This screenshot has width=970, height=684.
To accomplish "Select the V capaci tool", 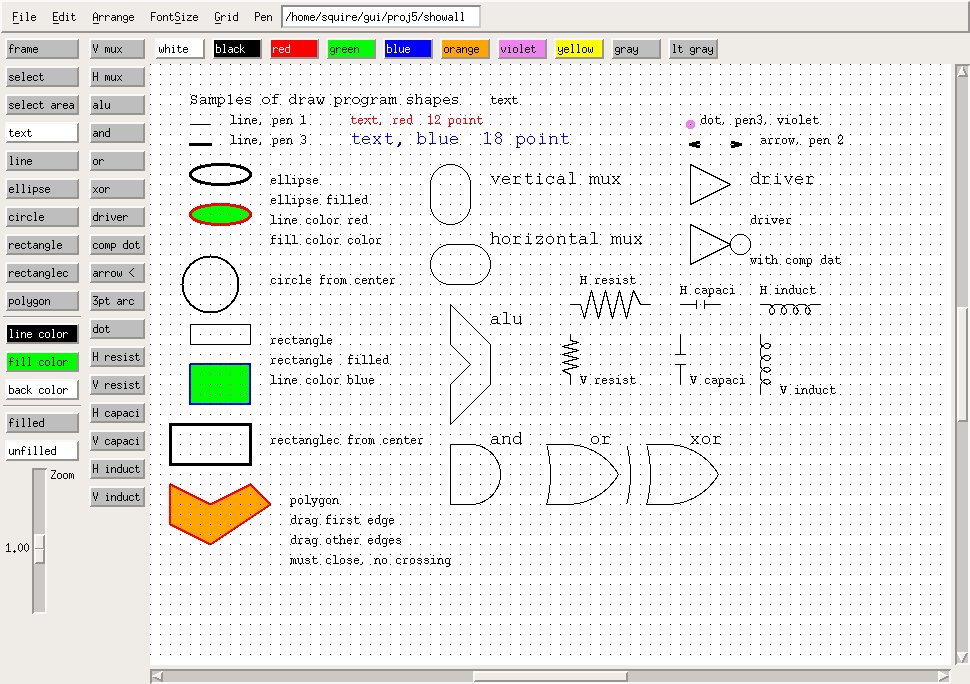I will point(118,441).
